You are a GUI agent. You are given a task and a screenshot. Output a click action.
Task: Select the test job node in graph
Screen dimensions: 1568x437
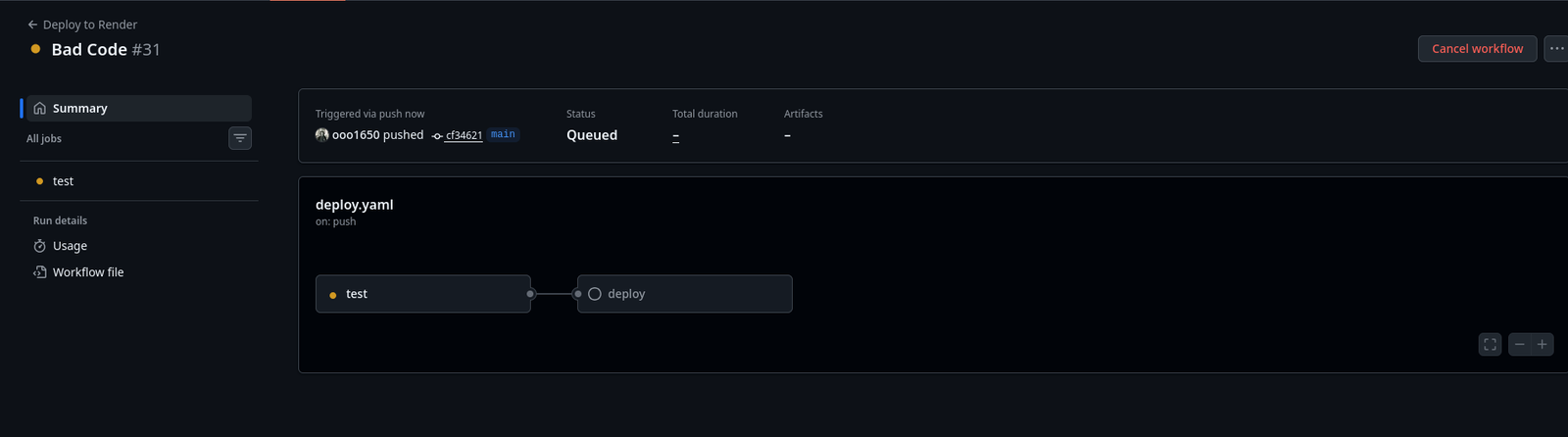(422, 294)
